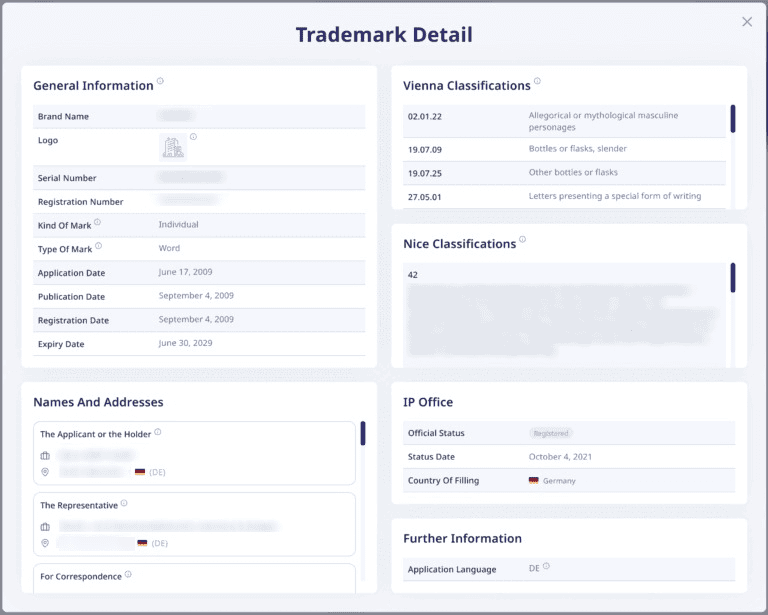The width and height of the screenshot is (768, 615).
Task: Click info icon next to Kind Of Mark
Action: pyautogui.click(x=97, y=222)
